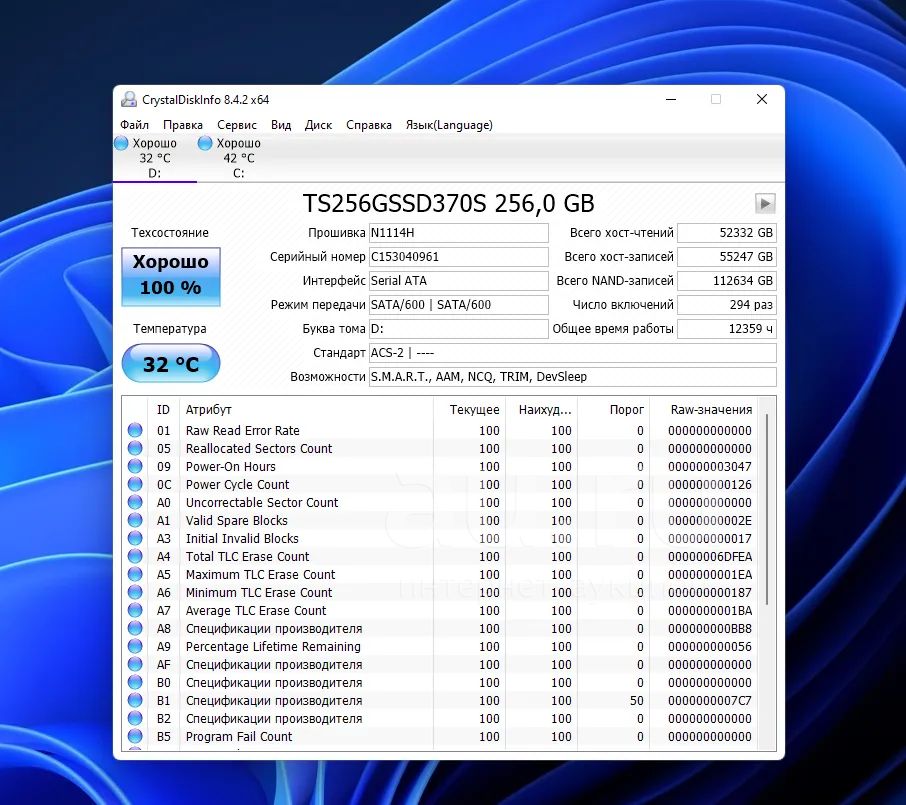
Task: Click status orb for Valid Spare Blocks
Action: pyautogui.click(x=135, y=520)
